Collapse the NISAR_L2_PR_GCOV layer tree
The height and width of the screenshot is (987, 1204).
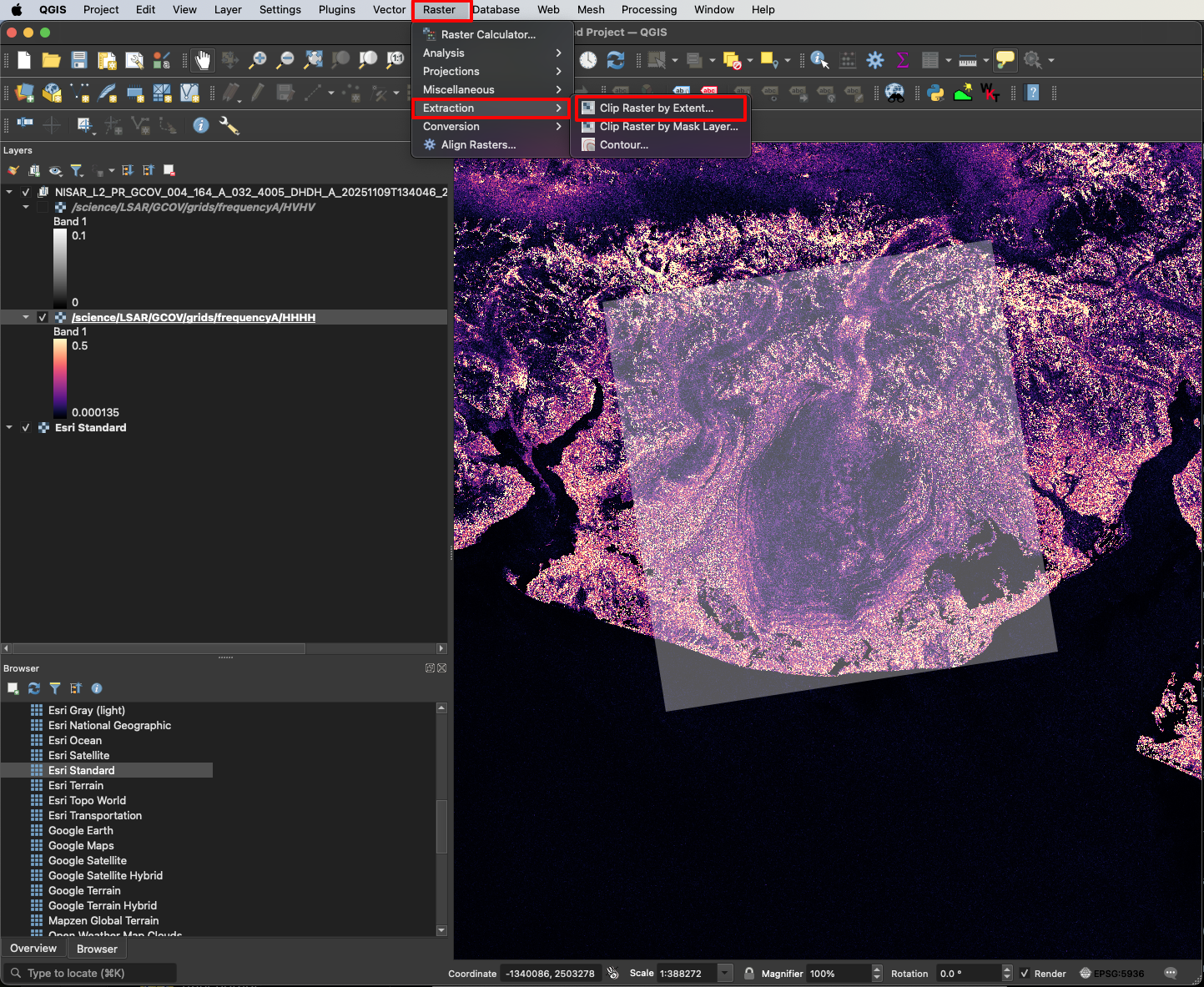(x=8, y=191)
